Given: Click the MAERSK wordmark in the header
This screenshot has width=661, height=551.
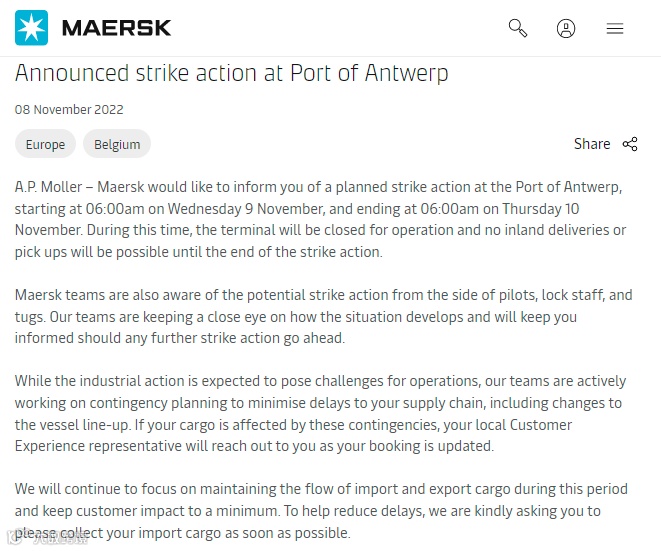Looking at the screenshot, I should [x=116, y=28].
